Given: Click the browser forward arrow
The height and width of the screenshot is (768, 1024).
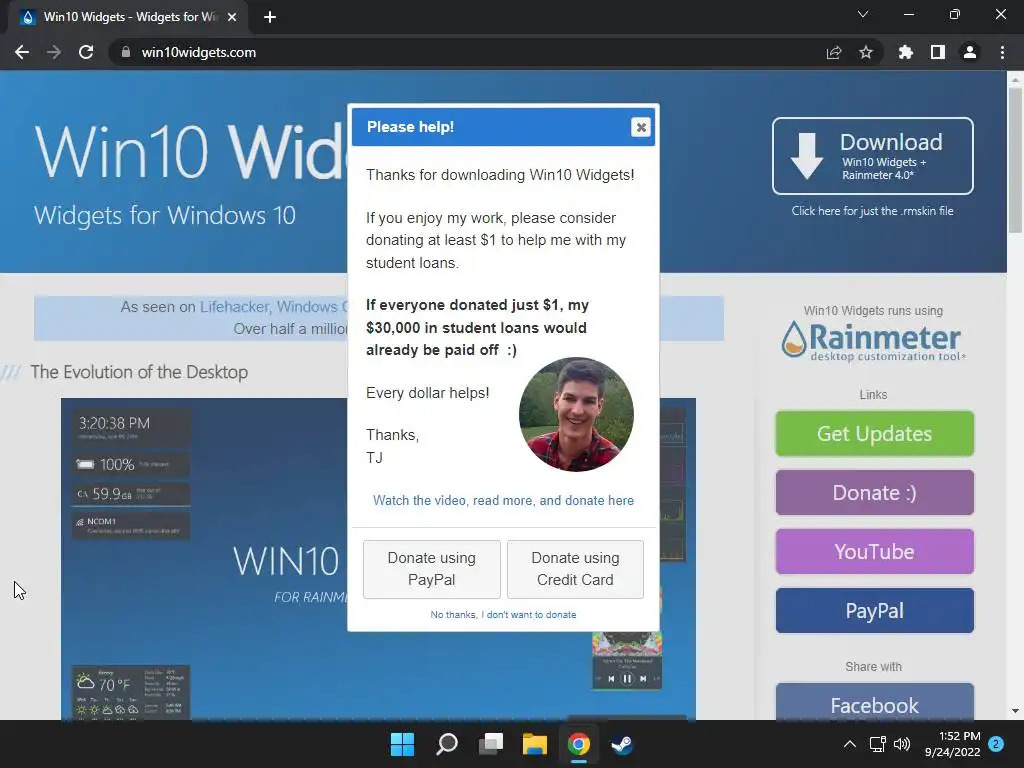Looking at the screenshot, I should 54,52.
